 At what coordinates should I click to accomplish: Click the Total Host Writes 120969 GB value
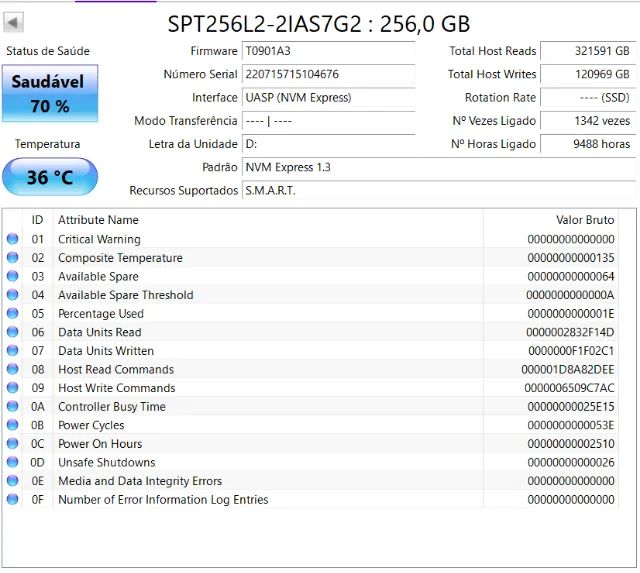pyautogui.click(x=588, y=75)
